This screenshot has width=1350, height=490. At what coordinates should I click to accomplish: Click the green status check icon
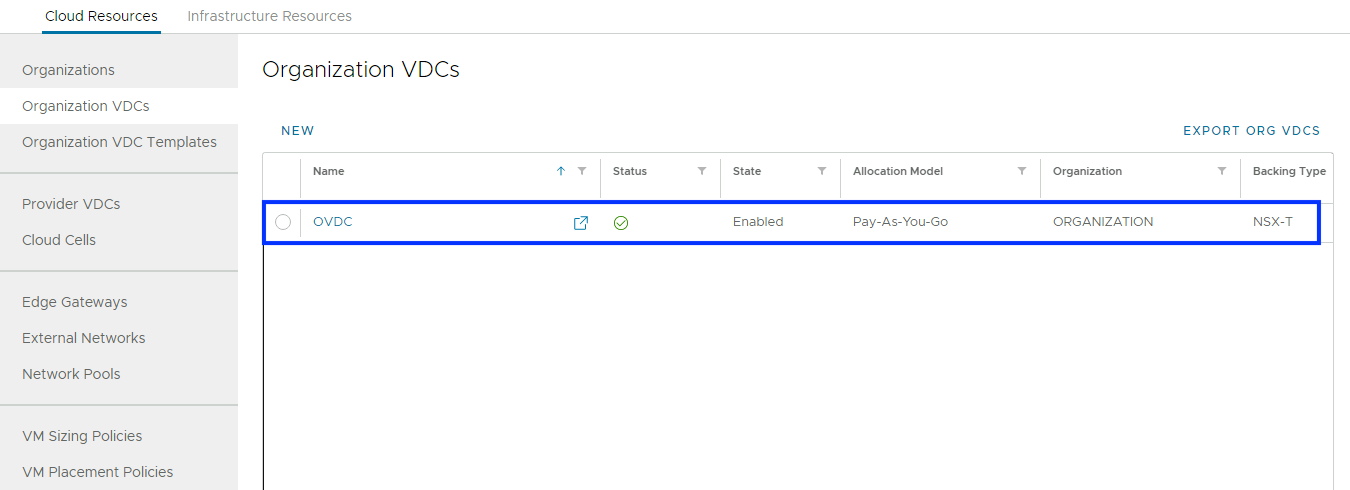(621, 223)
